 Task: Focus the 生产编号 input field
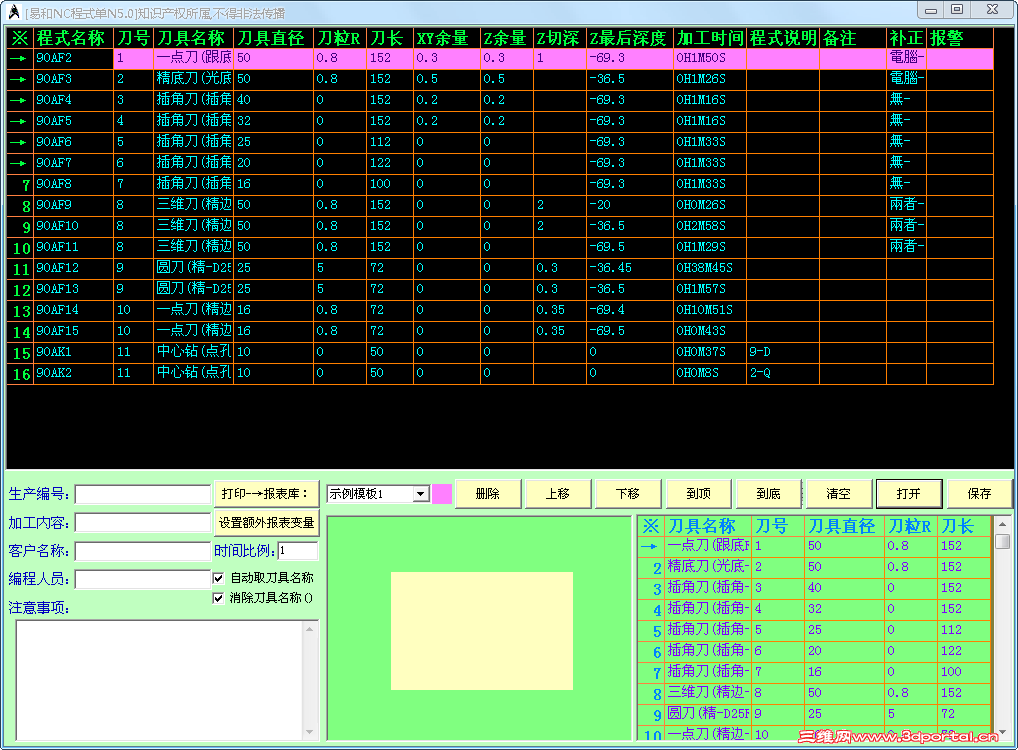coord(143,495)
